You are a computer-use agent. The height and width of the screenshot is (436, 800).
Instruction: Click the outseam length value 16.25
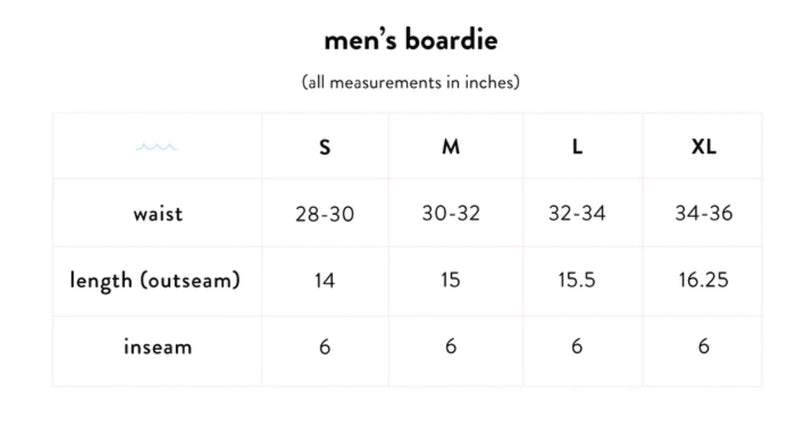[x=704, y=281]
